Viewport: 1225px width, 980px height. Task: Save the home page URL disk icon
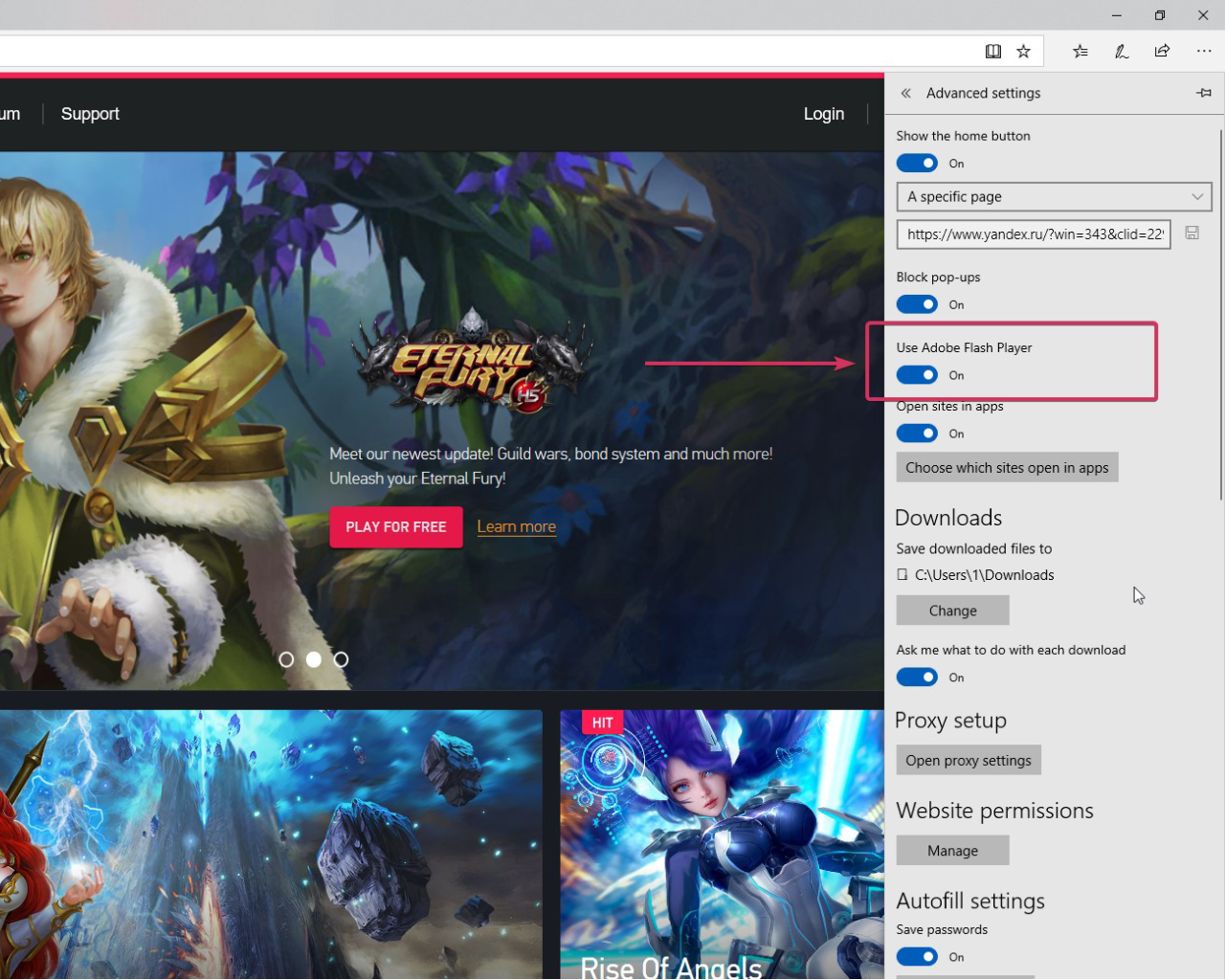(1192, 233)
